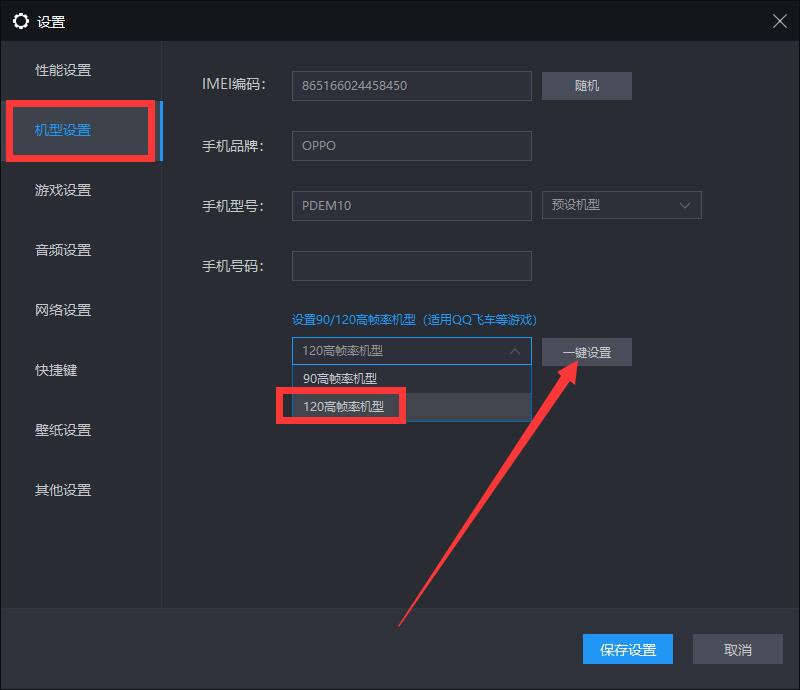This screenshot has height=690, width=800.
Task: Click the 手机型号 field with PDEM10
Action: pyautogui.click(x=411, y=206)
